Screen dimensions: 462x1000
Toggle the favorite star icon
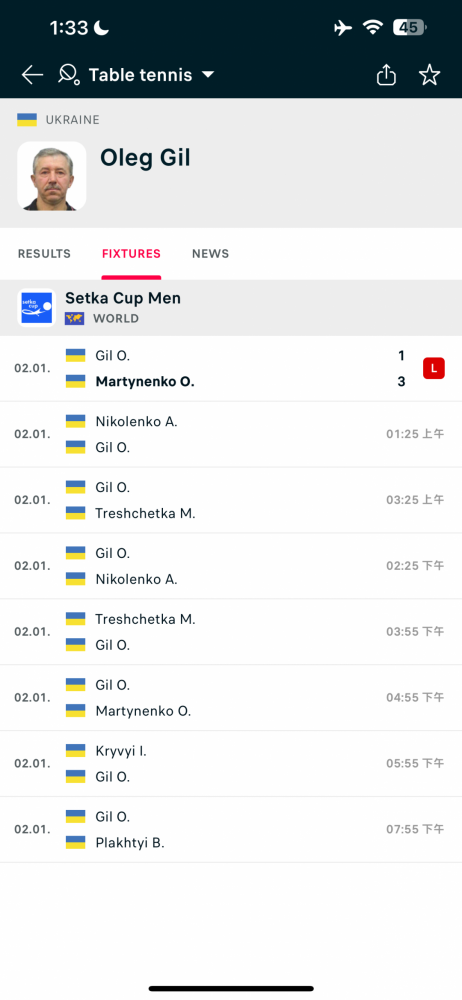pos(429,75)
